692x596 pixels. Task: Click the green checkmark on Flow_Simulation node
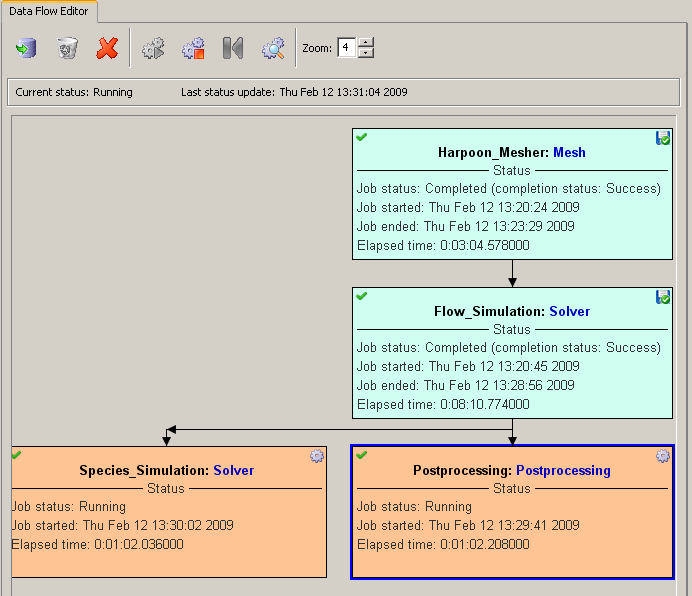point(361,296)
